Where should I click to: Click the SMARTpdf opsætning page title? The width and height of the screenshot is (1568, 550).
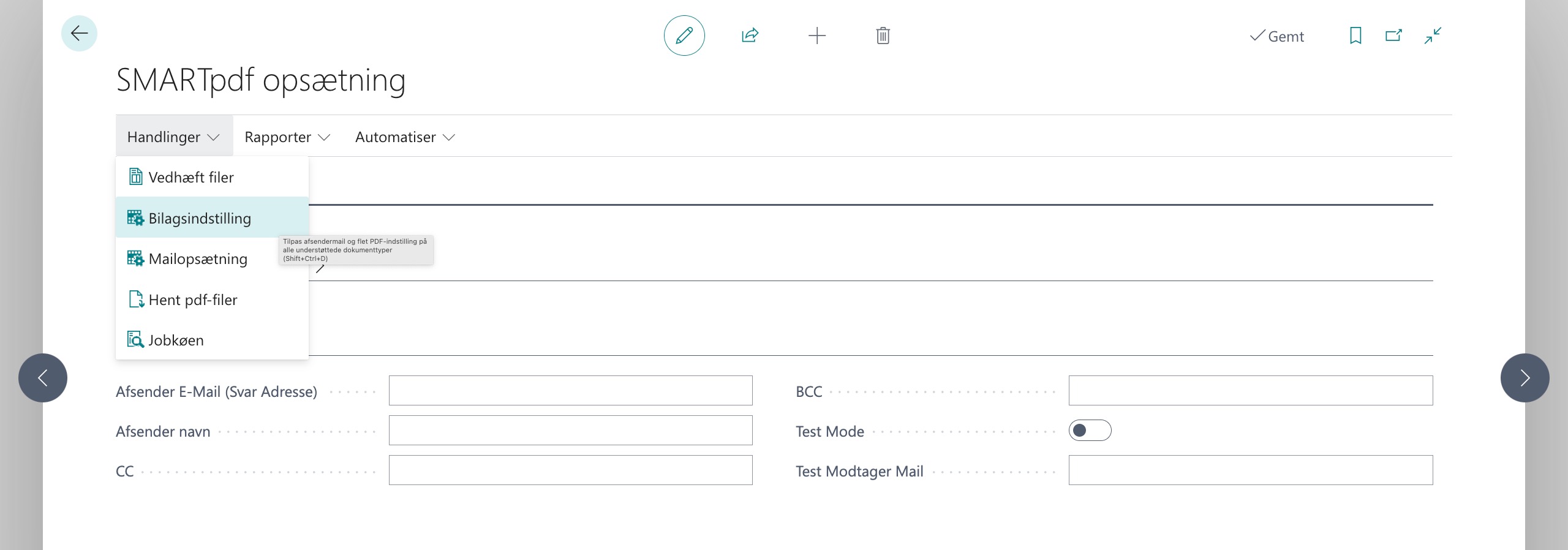click(x=261, y=80)
